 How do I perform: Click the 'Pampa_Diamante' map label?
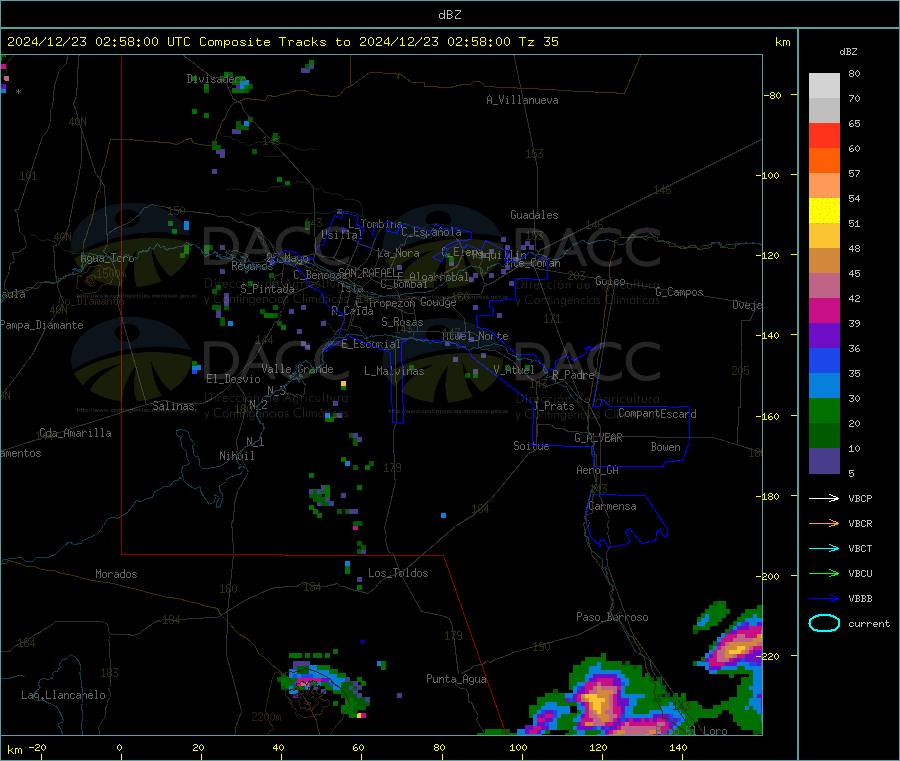click(x=42, y=325)
